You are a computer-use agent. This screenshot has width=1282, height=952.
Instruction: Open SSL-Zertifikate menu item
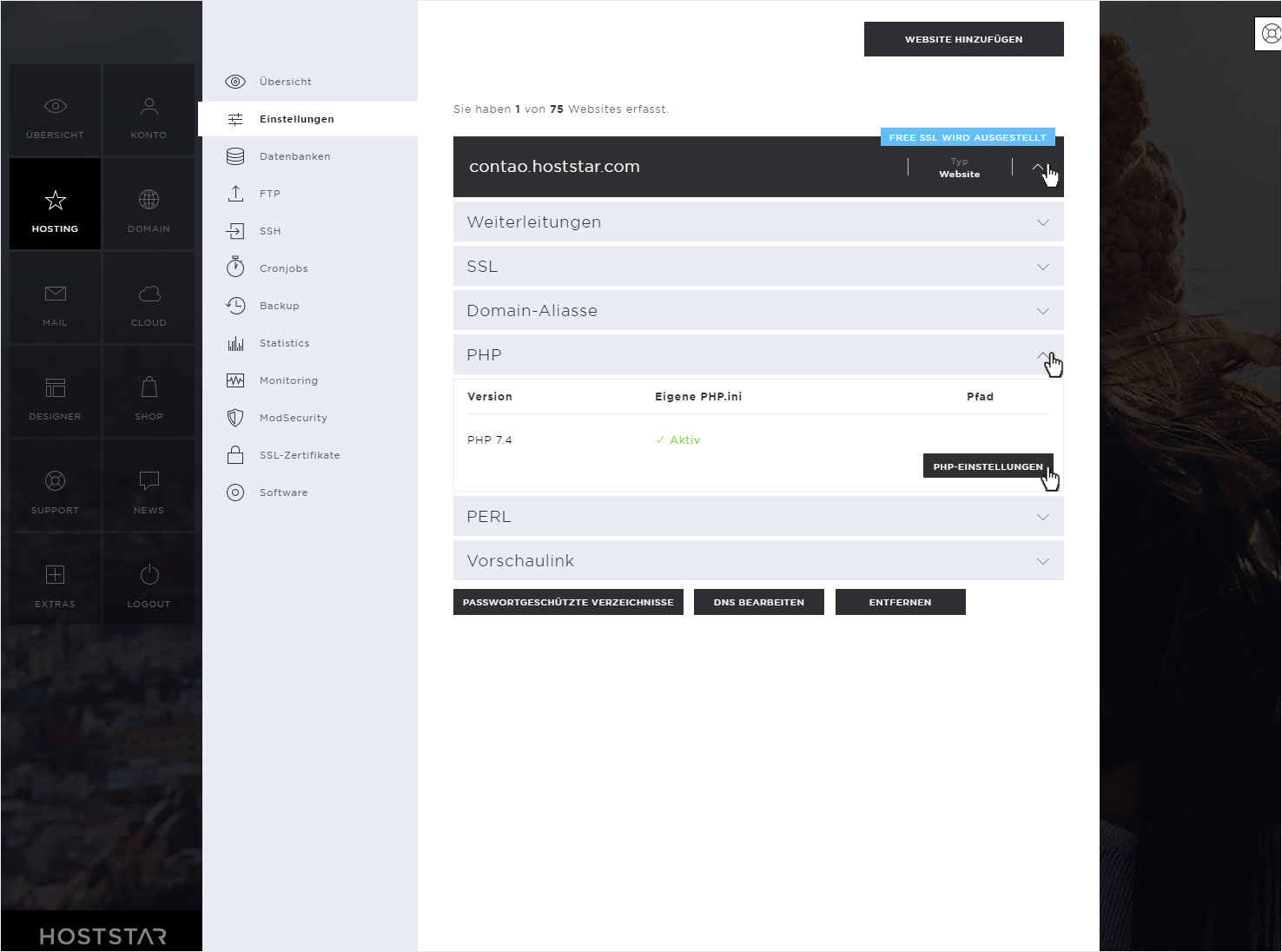click(300, 455)
